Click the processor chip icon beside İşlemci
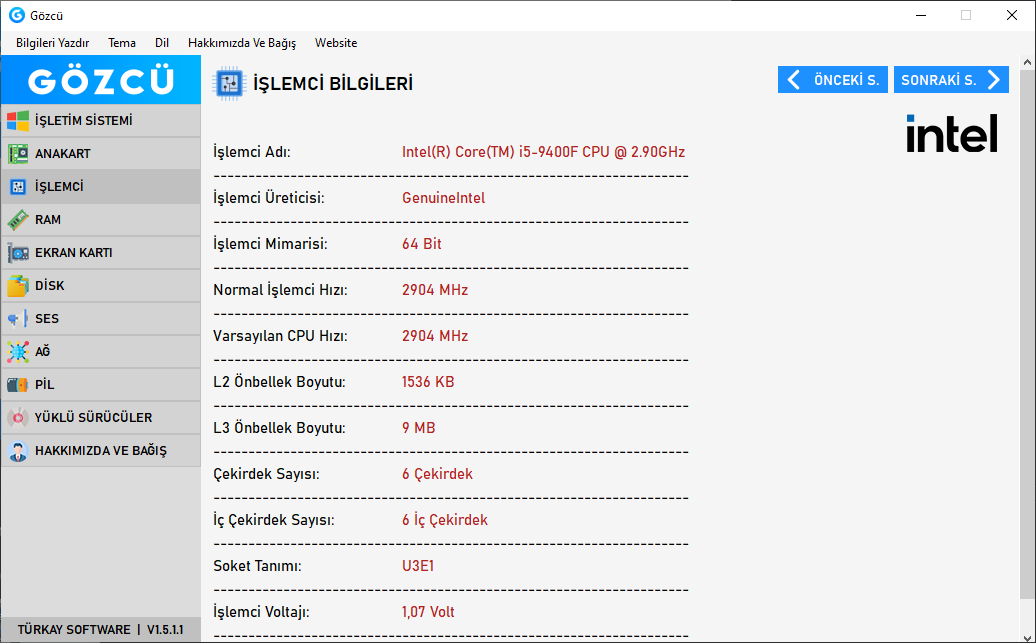1036x643 pixels. [18, 187]
